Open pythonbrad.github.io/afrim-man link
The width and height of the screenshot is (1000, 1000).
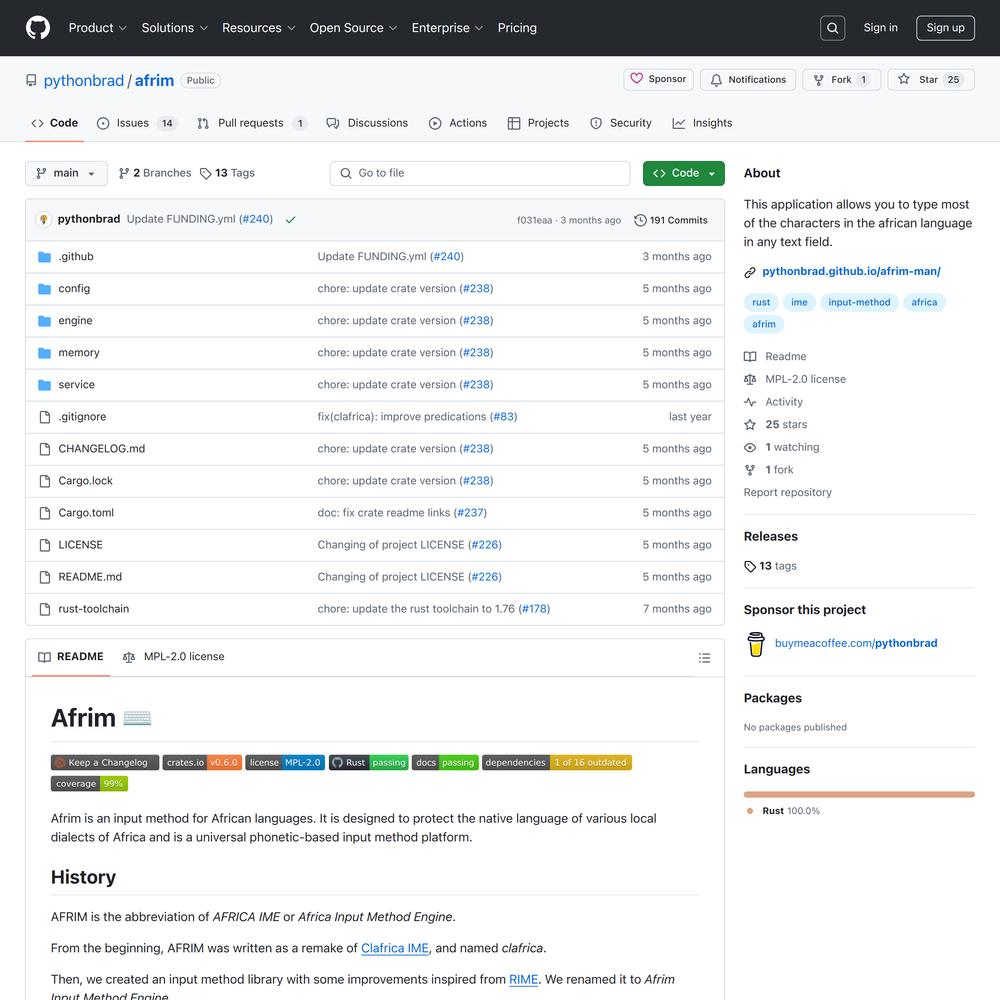coord(851,272)
